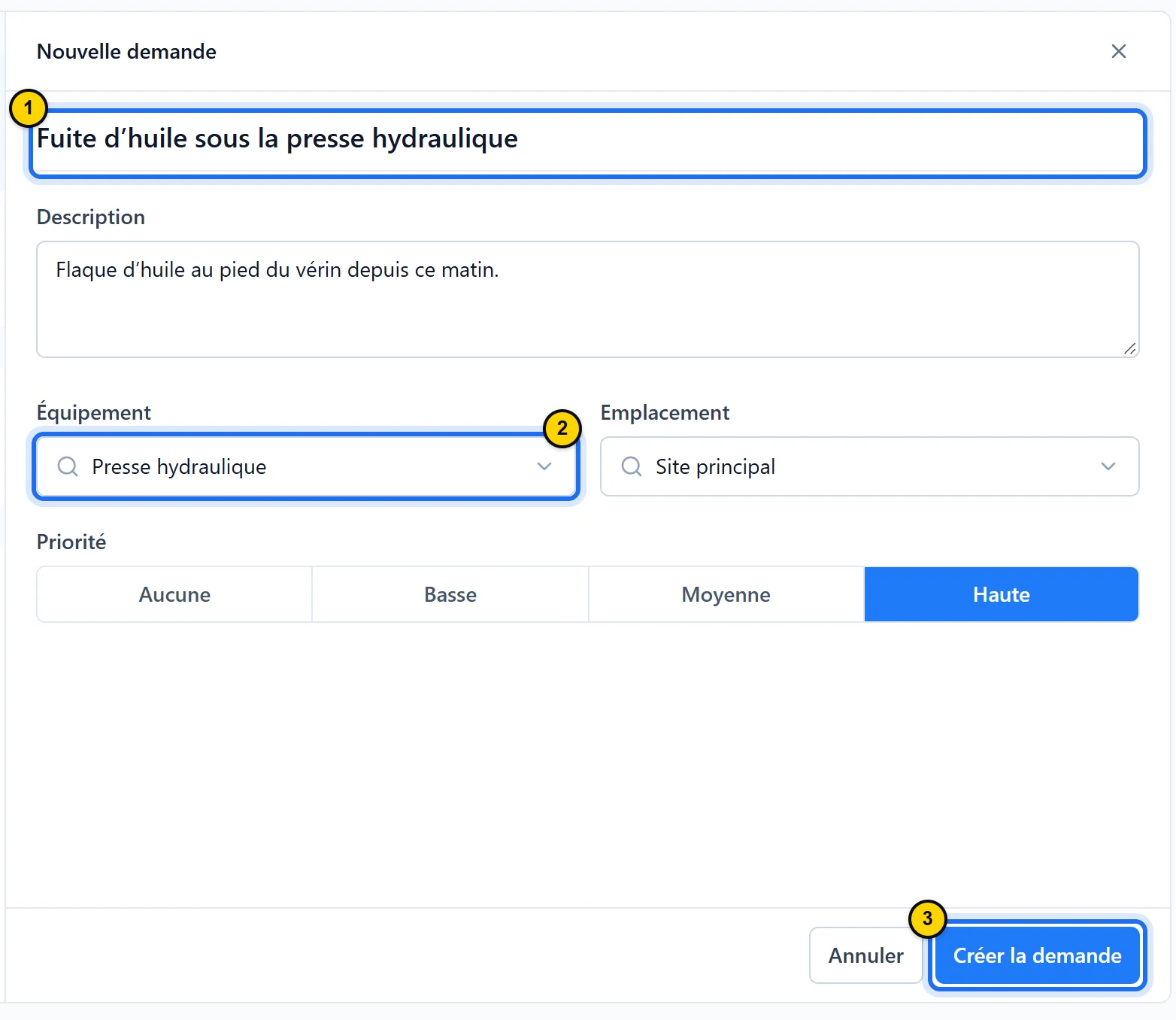Submit with Créer la demande button
The width and height of the screenshot is (1176, 1020).
coord(1038,955)
